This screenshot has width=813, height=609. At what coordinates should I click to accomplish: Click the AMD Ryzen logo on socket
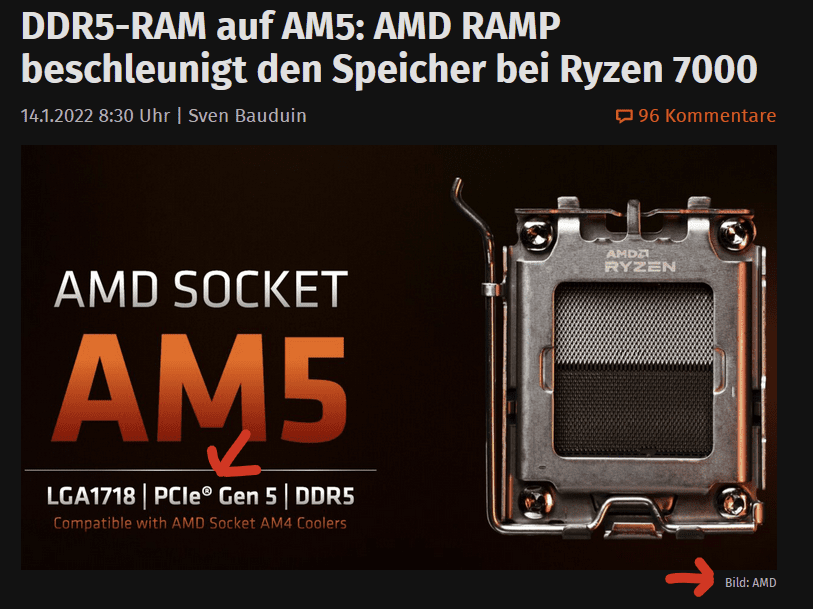640,261
